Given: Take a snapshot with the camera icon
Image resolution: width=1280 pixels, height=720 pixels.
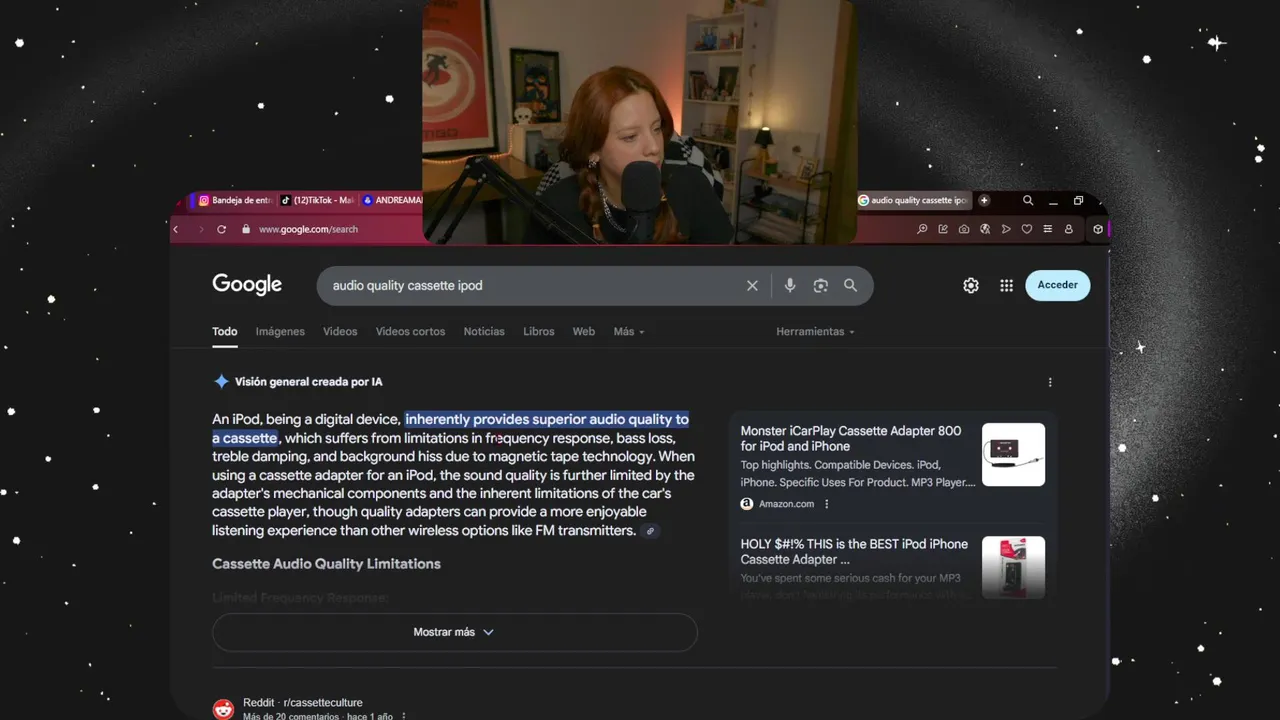Looking at the screenshot, I should coord(964,229).
